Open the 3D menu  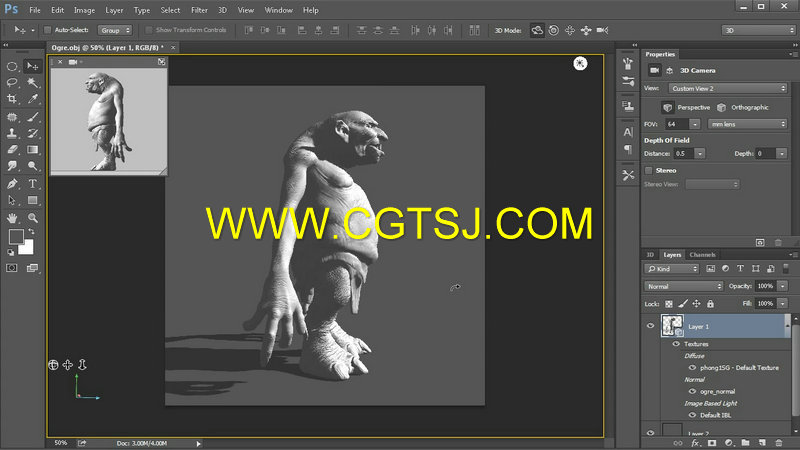point(222,10)
